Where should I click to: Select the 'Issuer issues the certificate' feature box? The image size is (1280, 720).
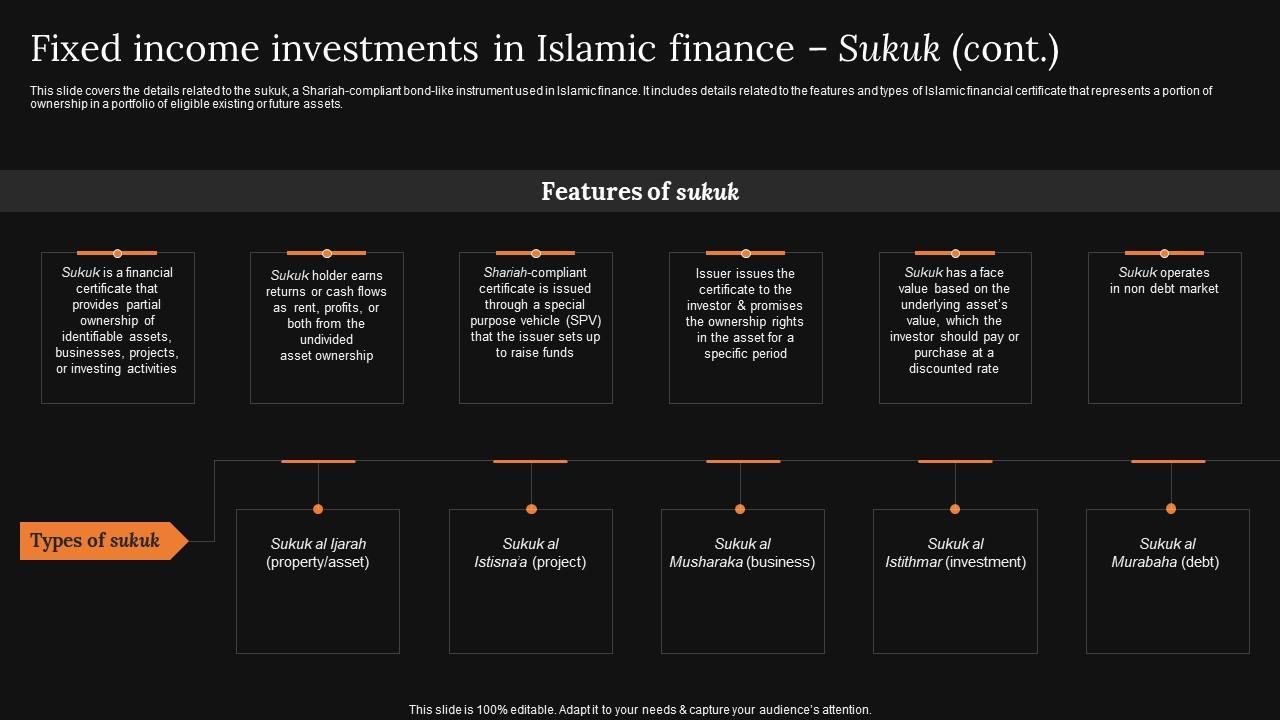pyautogui.click(x=745, y=328)
